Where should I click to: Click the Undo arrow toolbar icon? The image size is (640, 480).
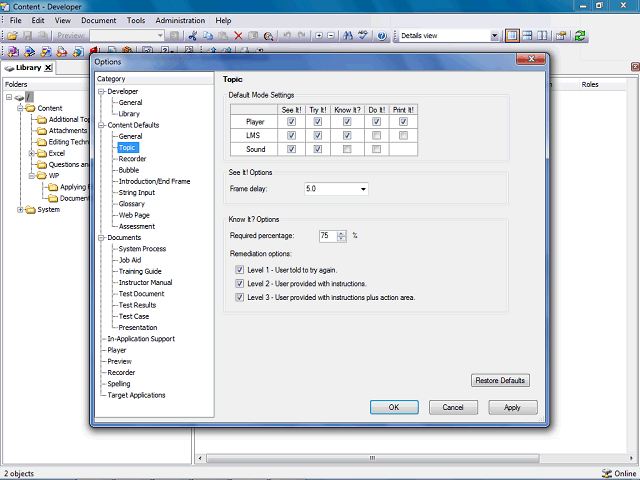[287, 36]
